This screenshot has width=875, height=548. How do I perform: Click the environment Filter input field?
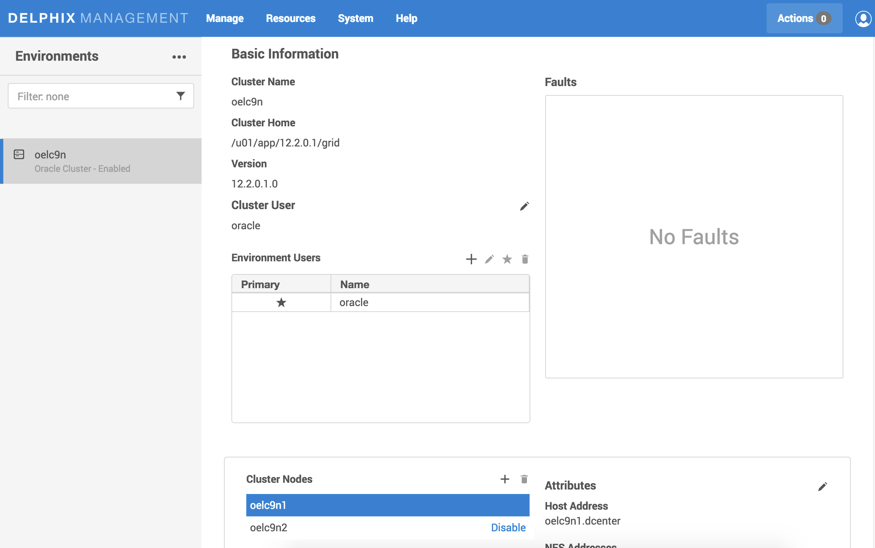coord(90,96)
